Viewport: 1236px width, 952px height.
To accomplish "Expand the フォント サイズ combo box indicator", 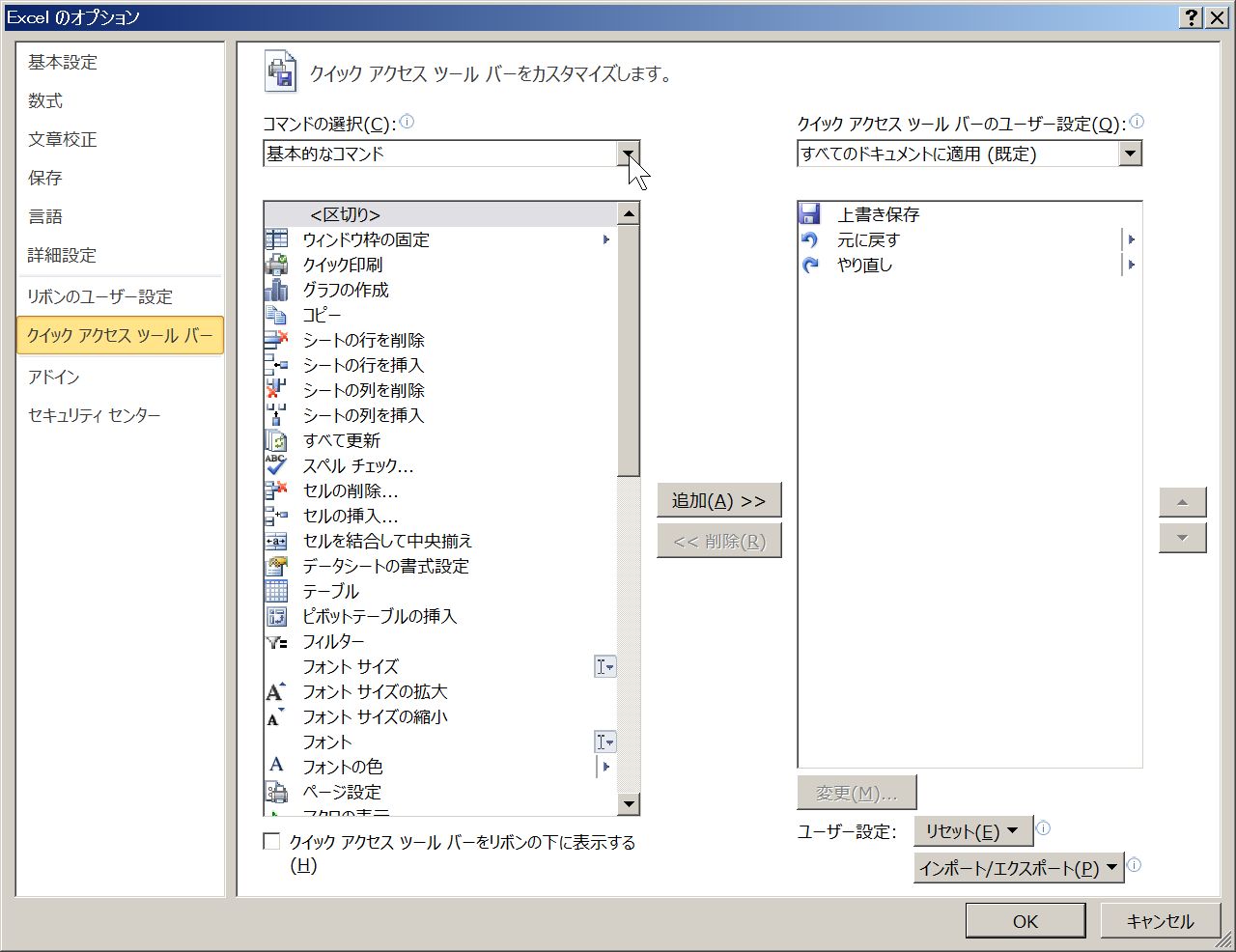I will (604, 666).
